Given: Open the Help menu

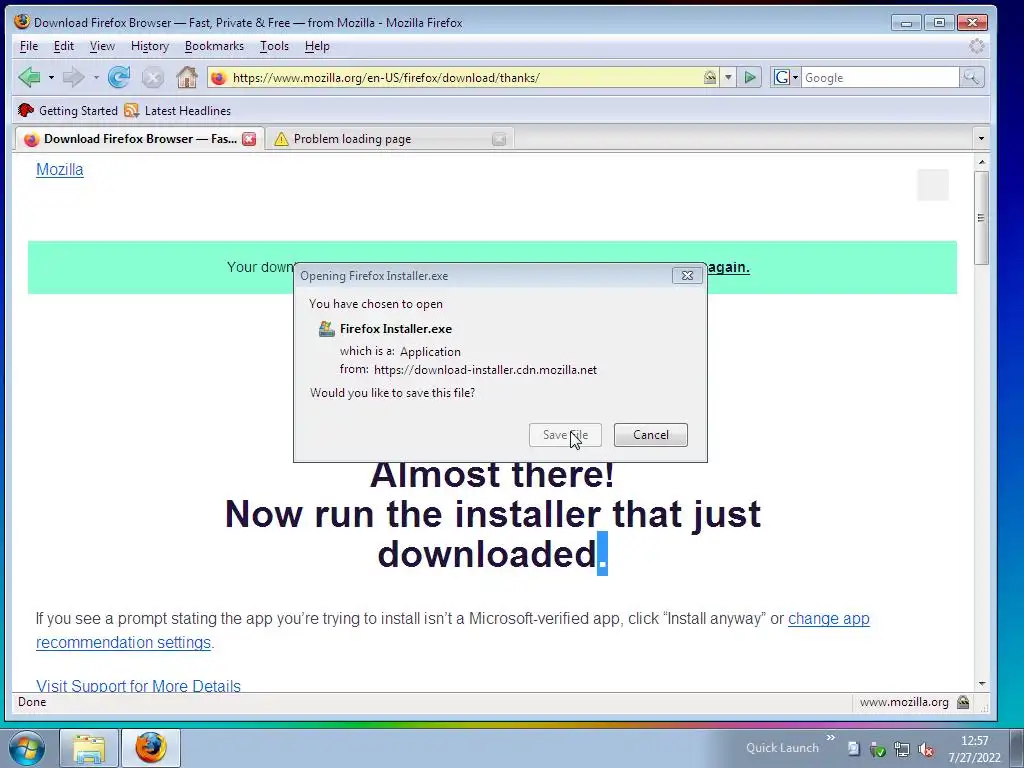Looking at the screenshot, I should pyautogui.click(x=317, y=46).
